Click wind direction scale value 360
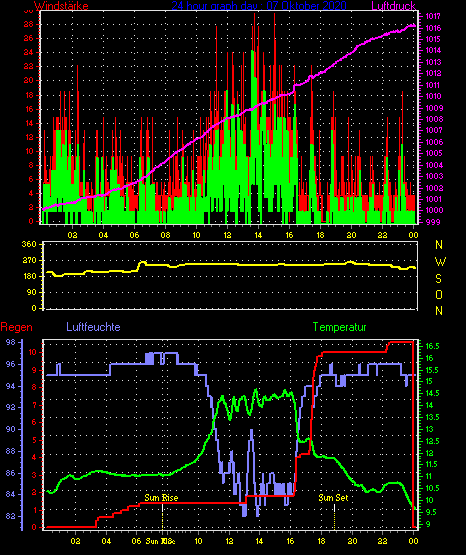Viewport: 466px width, 555px height. [x=29, y=244]
